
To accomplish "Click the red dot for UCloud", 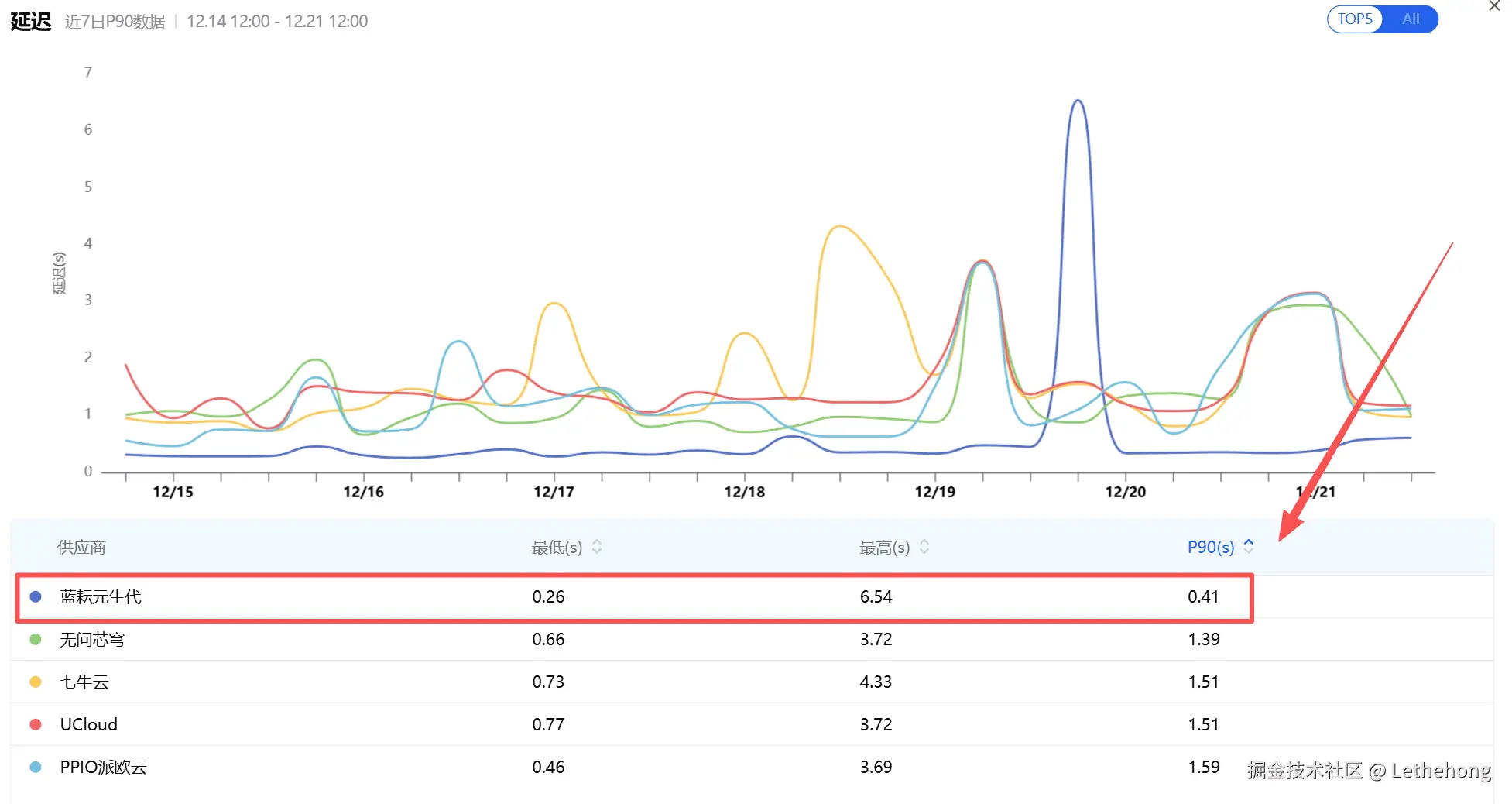I will tap(36, 725).
